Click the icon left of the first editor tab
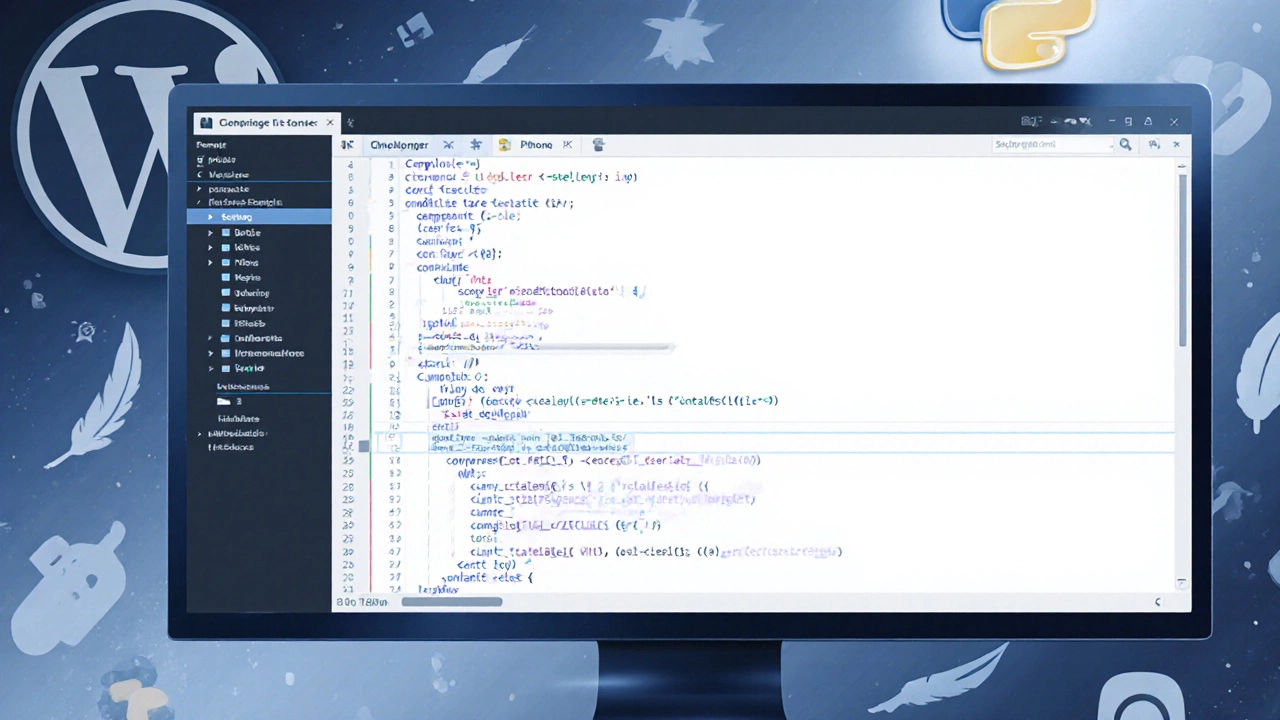This screenshot has width=1280, height=720. (x=348, y=145)
